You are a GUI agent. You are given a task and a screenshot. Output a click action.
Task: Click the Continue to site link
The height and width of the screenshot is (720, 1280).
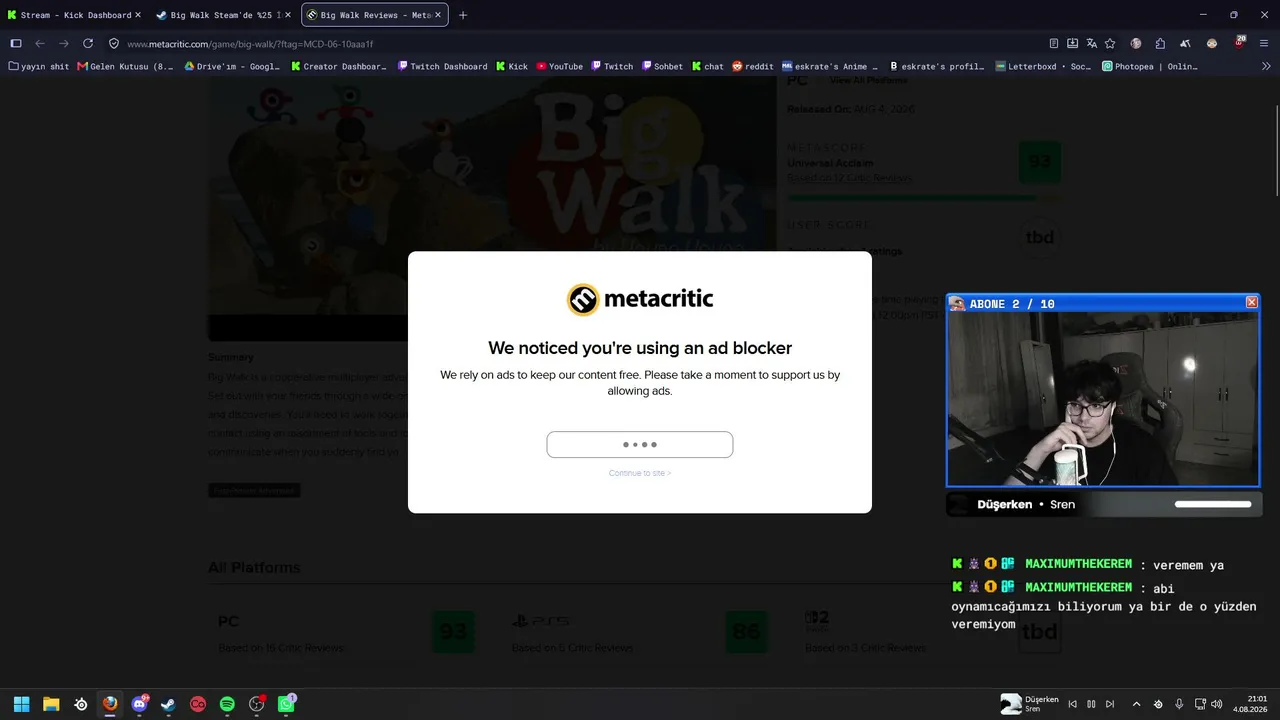(x=640, y=473)
